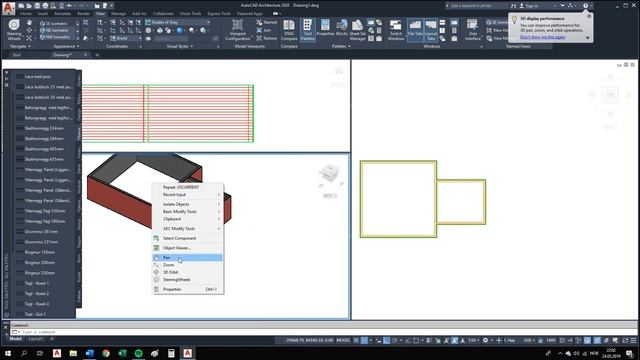
Task: Open the User Interface dropdown
Action: coord(473,30)
